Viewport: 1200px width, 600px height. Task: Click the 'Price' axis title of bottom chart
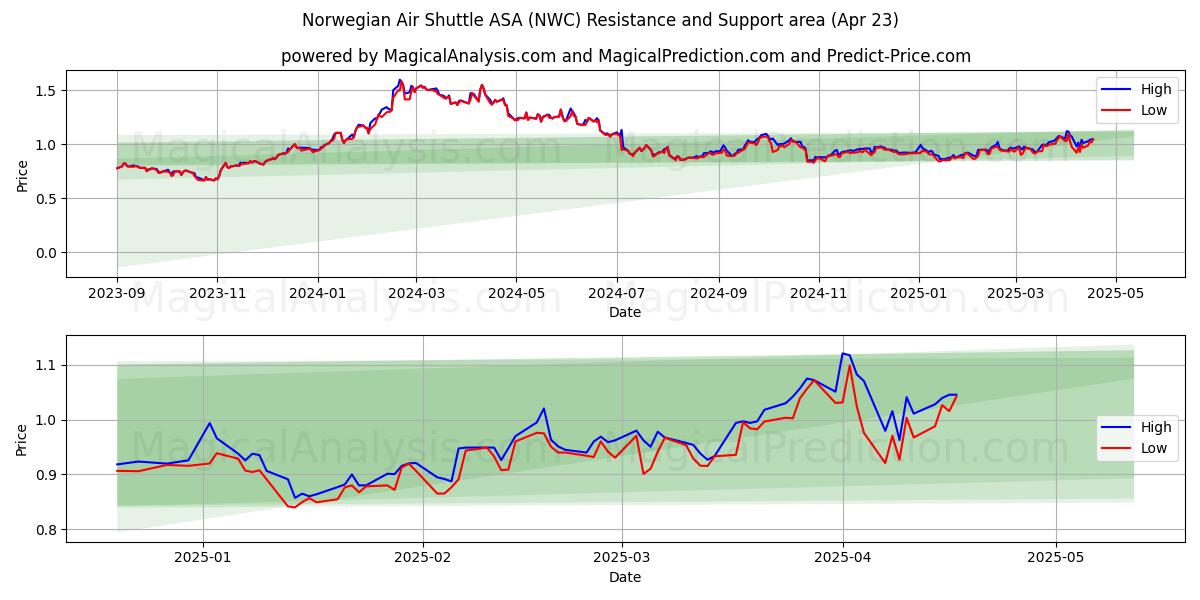(x=23, y=439)
